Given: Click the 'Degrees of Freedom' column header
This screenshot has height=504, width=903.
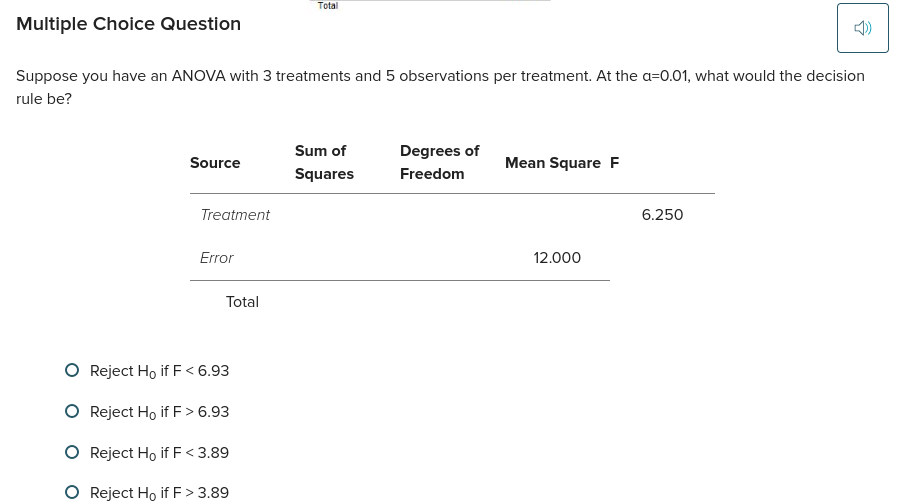Looking at the screenshot, I should (x=439, y=162).
